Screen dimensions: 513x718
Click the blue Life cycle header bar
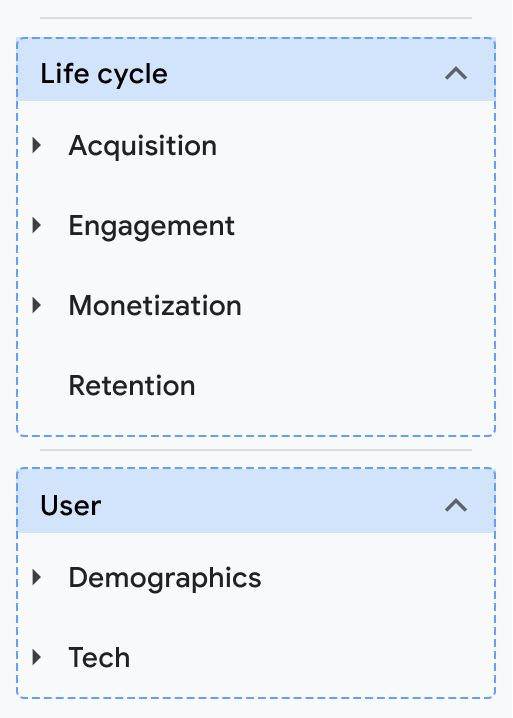click(256, 70)
